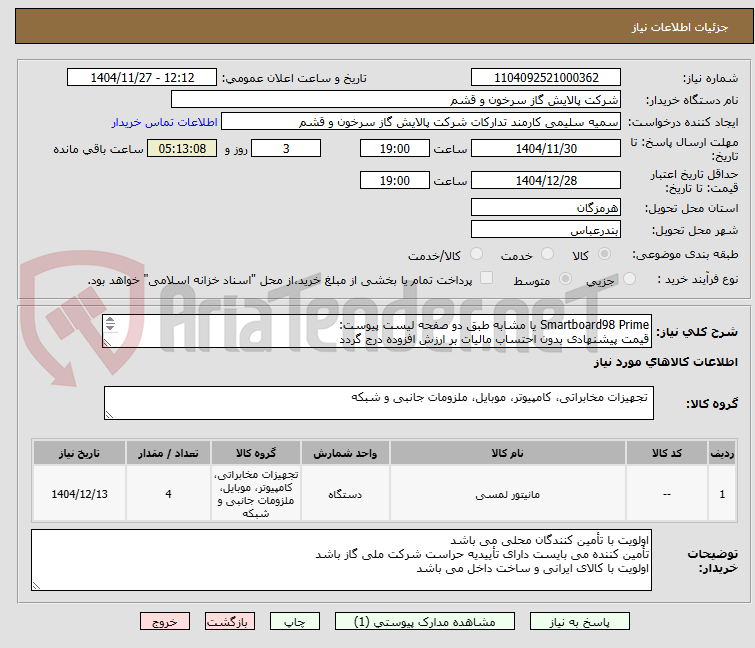755x648 pixels.
Task: Click the 'بازگشت' back button
Action: pos(230,621)
